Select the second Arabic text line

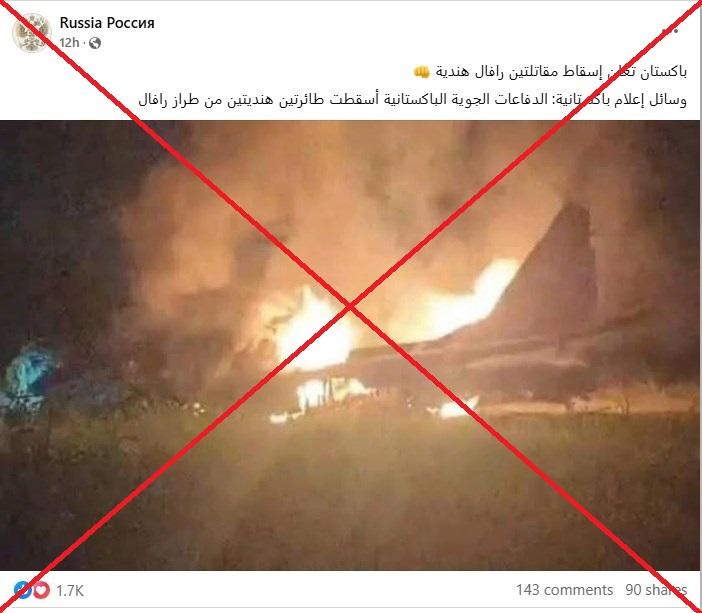coord(412,99)
